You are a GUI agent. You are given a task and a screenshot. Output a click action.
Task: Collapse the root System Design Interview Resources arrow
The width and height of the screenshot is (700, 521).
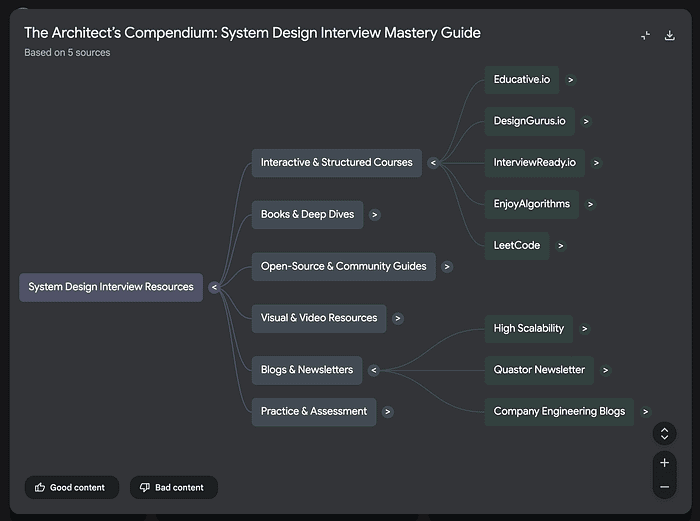click(214, 288)
